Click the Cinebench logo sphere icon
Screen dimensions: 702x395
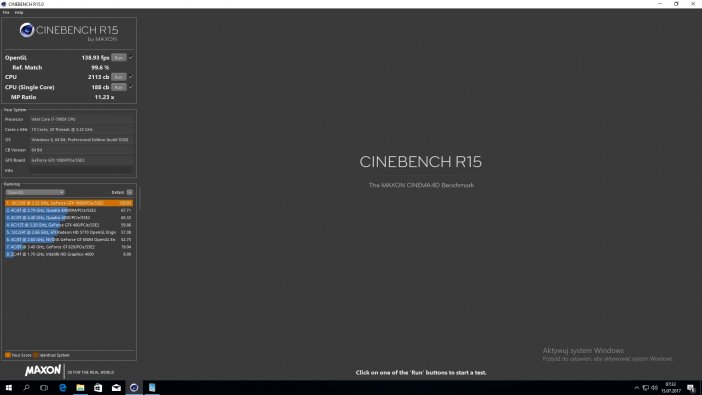pyautogui.click(x=27, y=30)
